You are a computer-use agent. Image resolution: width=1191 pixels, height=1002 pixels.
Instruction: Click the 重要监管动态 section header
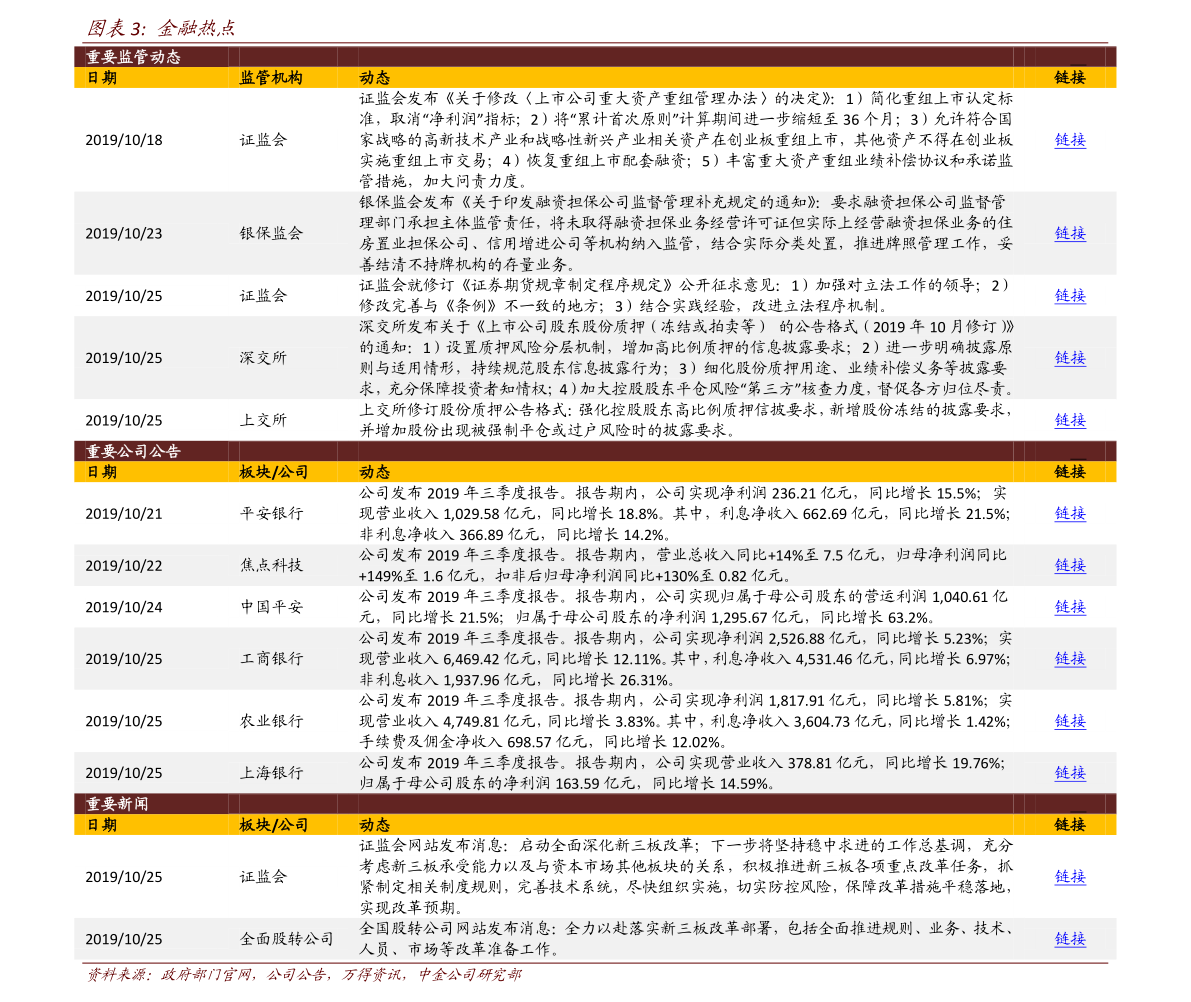coord(133,57)
